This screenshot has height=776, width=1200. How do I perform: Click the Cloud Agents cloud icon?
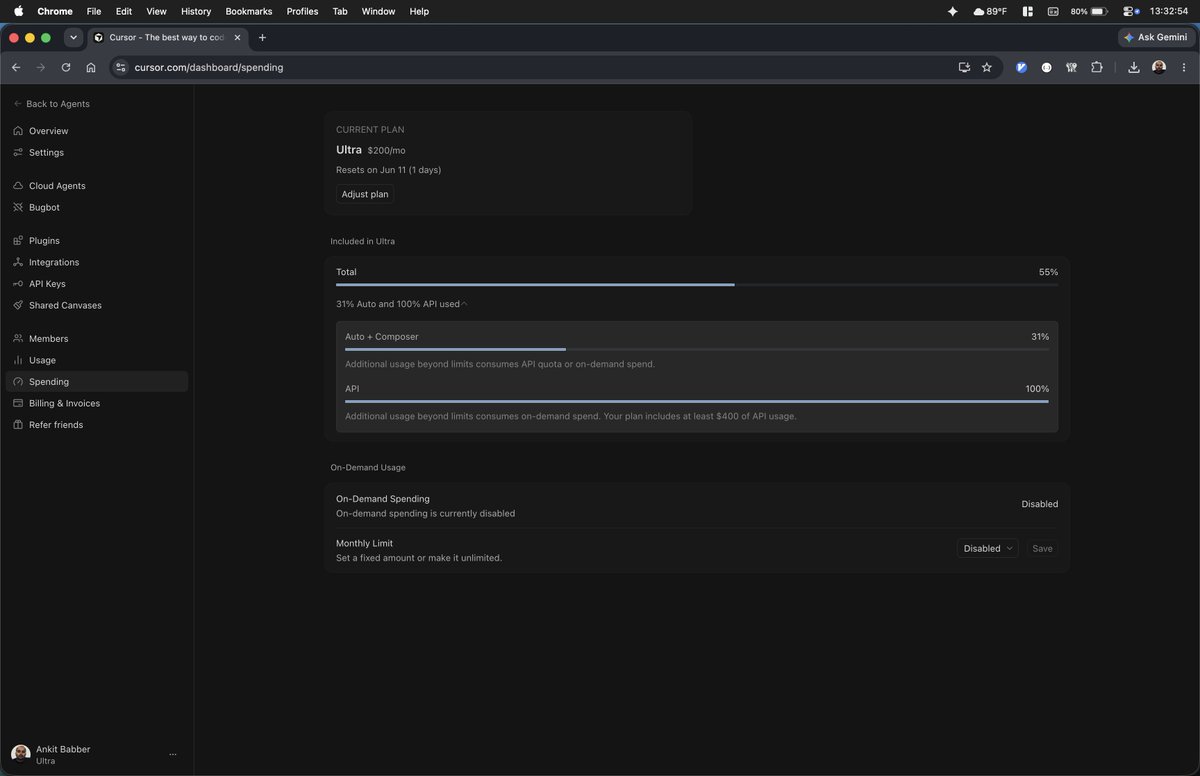click(18, 186)
